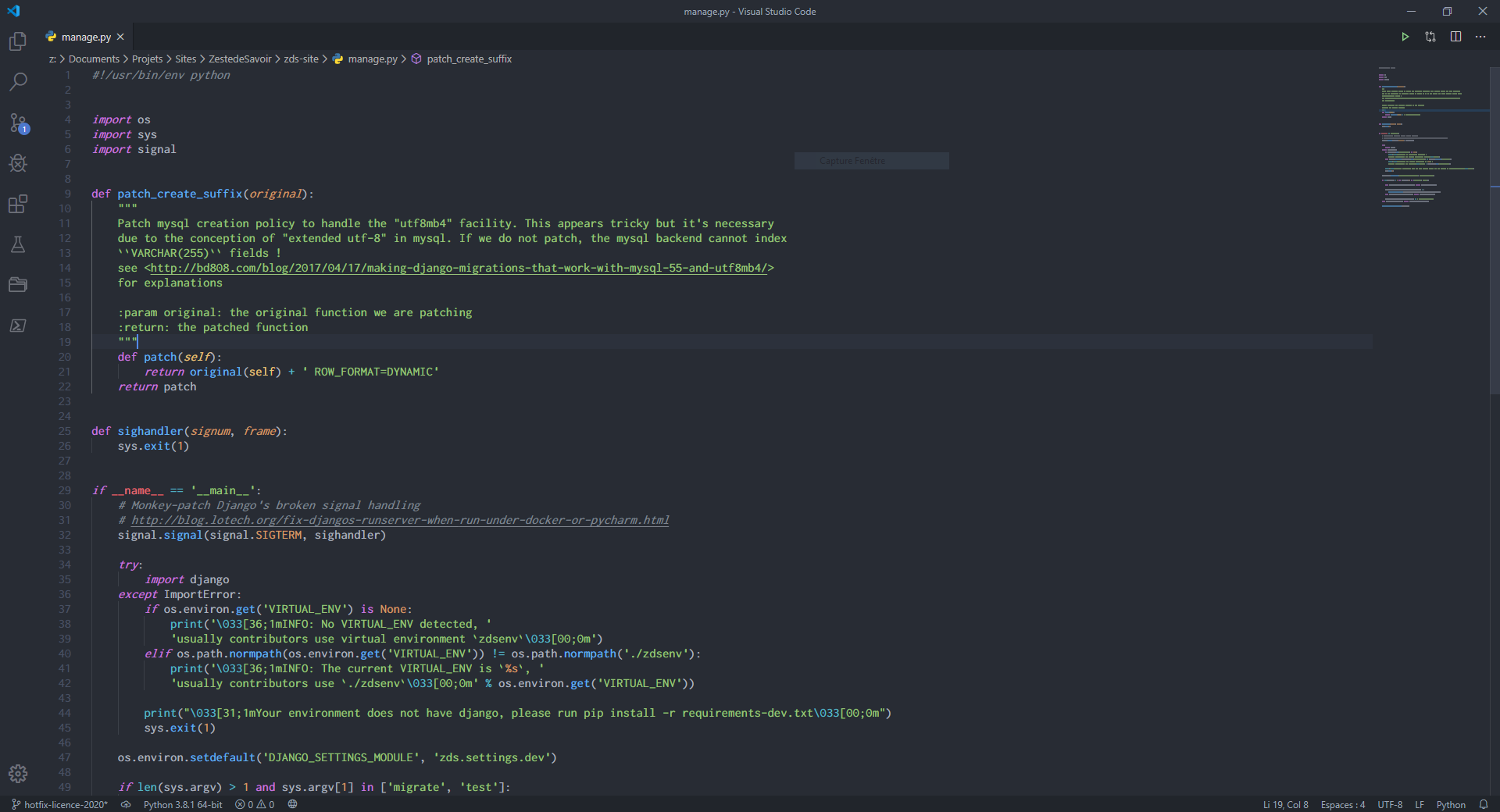This screenshot has height=812, width=1500.
Task: Open the Run and Debug view
Action: tap(17, 163)
